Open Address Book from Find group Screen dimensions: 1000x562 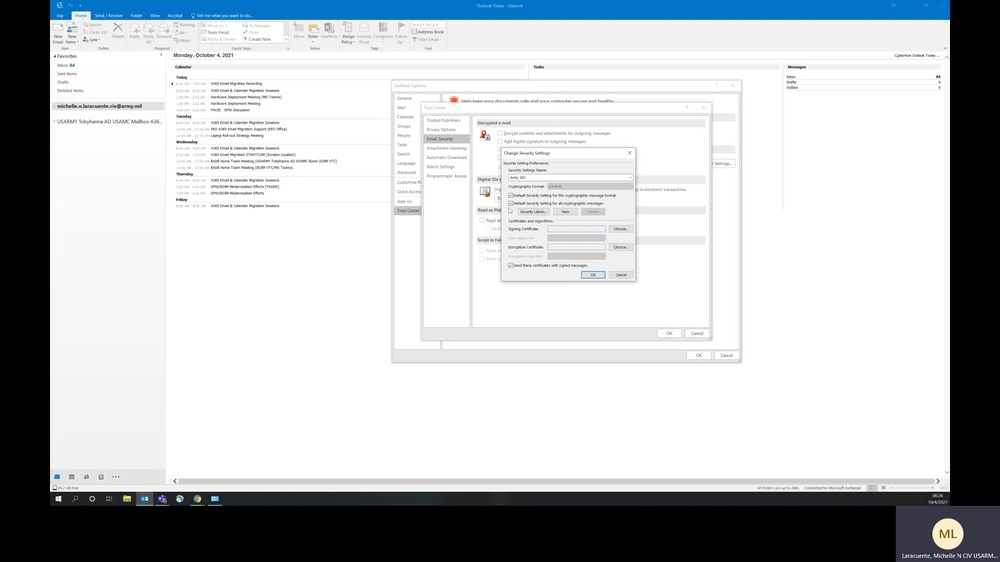(432, 32)
